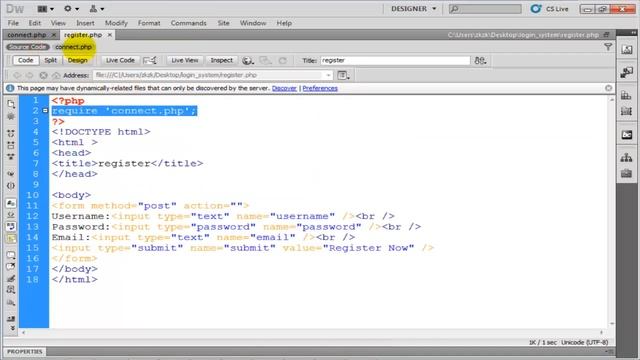Switch to the connect.php document tab
The image size is (640, 360).
[27, 35]
